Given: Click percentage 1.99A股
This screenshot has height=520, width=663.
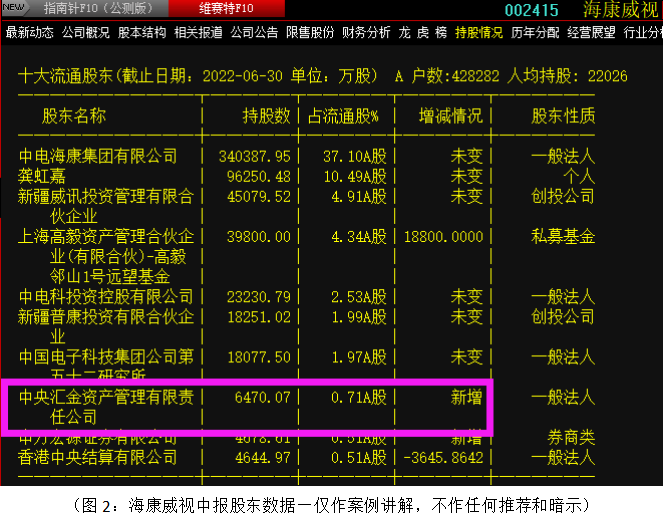Looking at the screenshot, I should tap(359, 317).
